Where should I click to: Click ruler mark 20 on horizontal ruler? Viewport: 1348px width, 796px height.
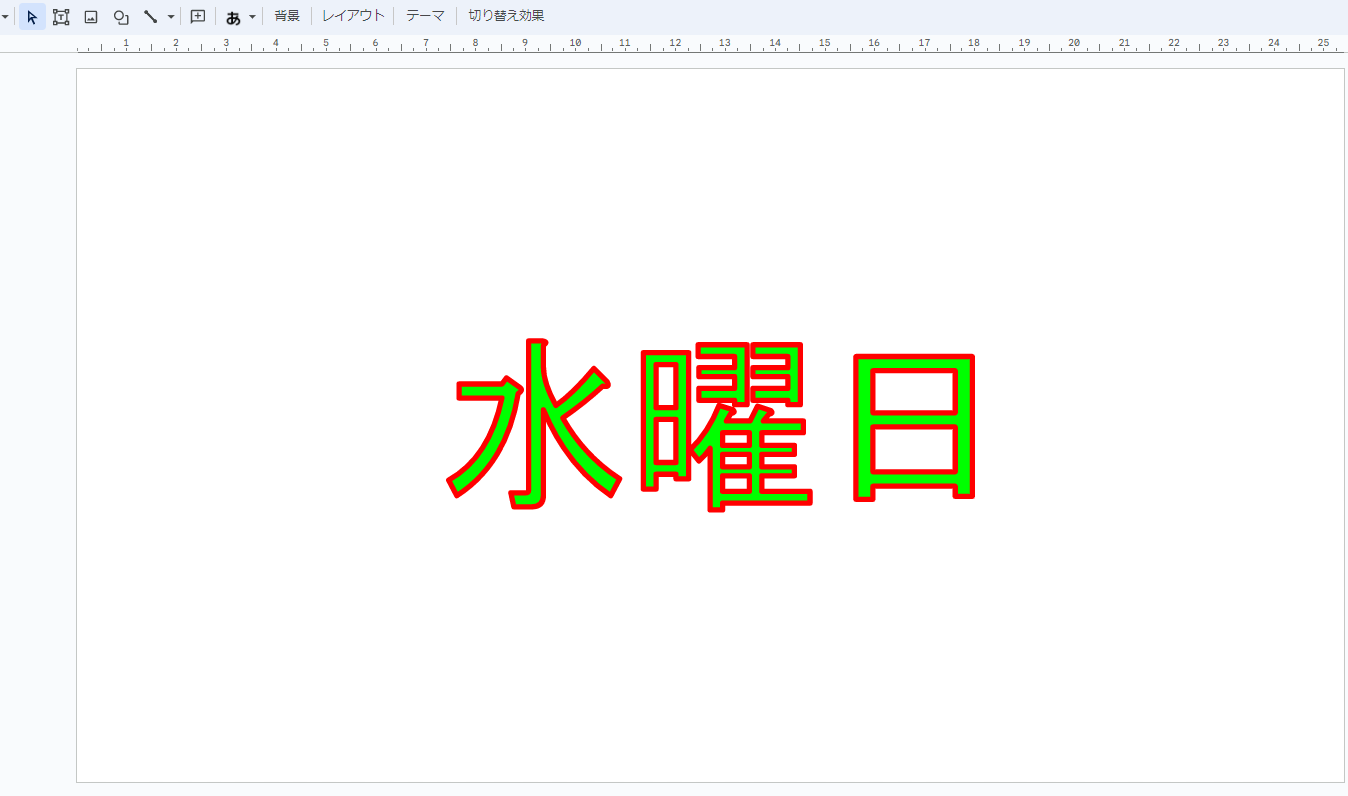point(1074,43)
